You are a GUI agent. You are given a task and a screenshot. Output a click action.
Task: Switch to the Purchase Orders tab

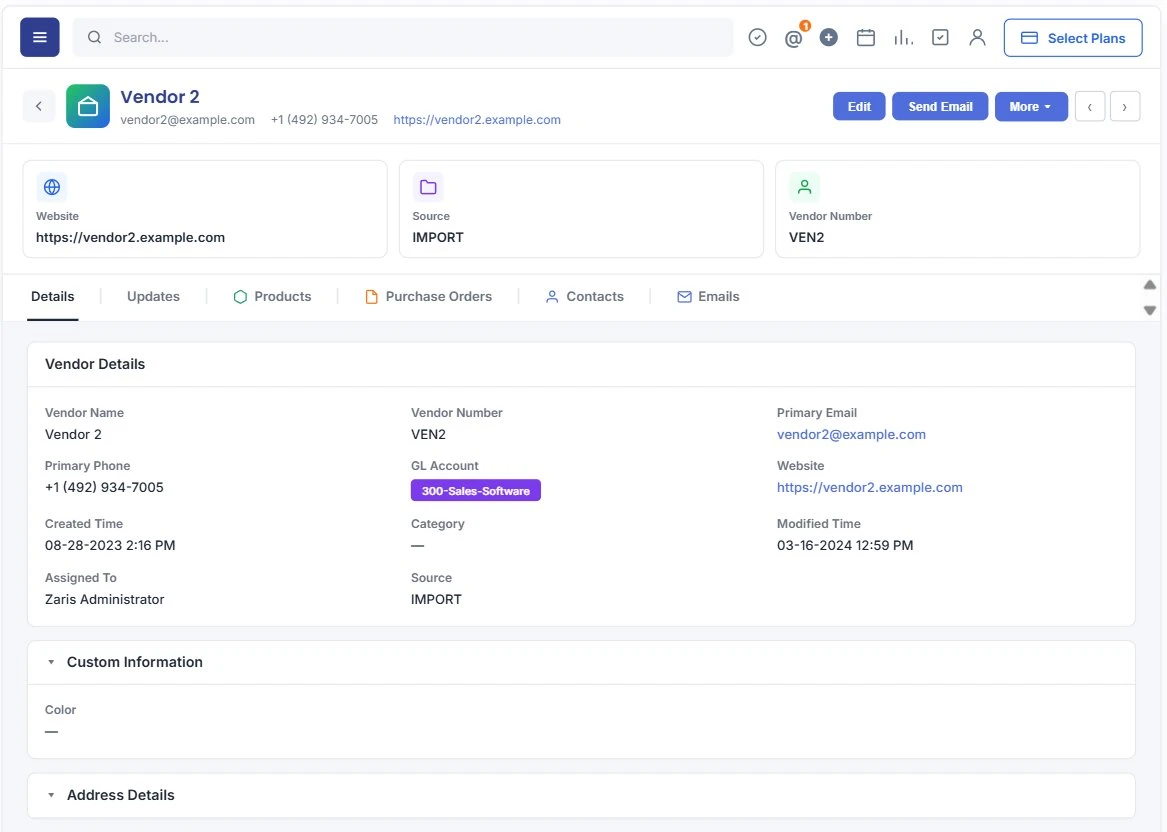(x=428, y=296)
